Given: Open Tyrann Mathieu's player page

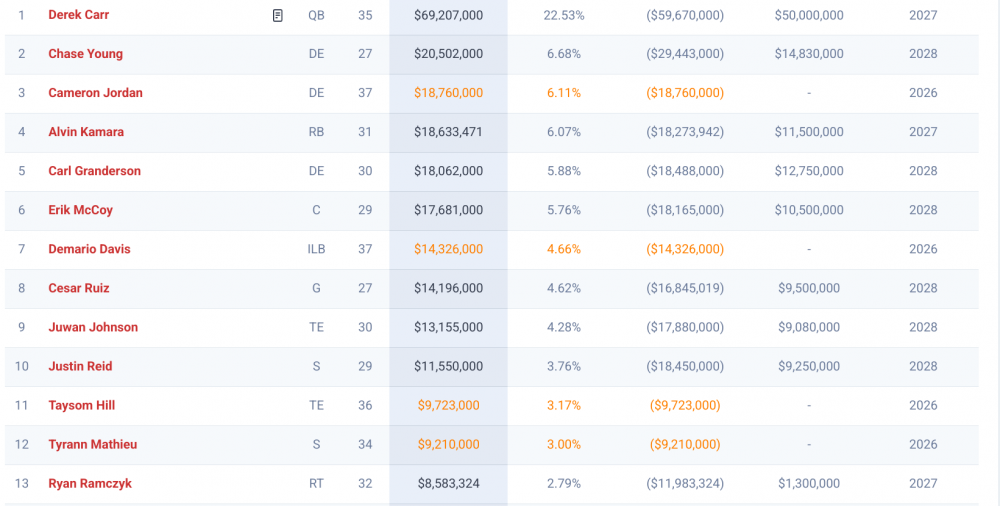Looking at the screenshot, I should (x=93, y=444).
